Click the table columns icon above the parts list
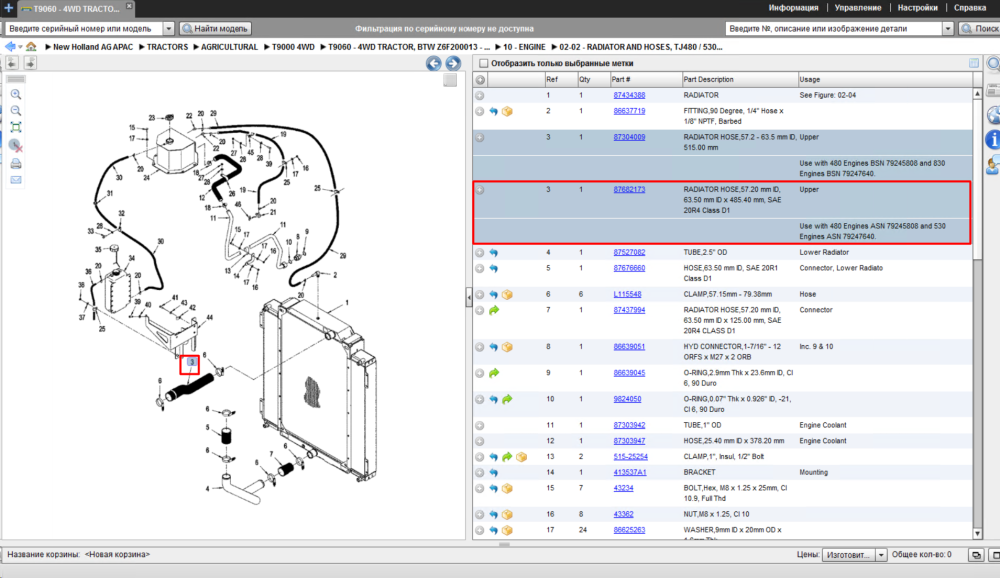Viewport: 1000px width, 578px height. click(974, 63)
